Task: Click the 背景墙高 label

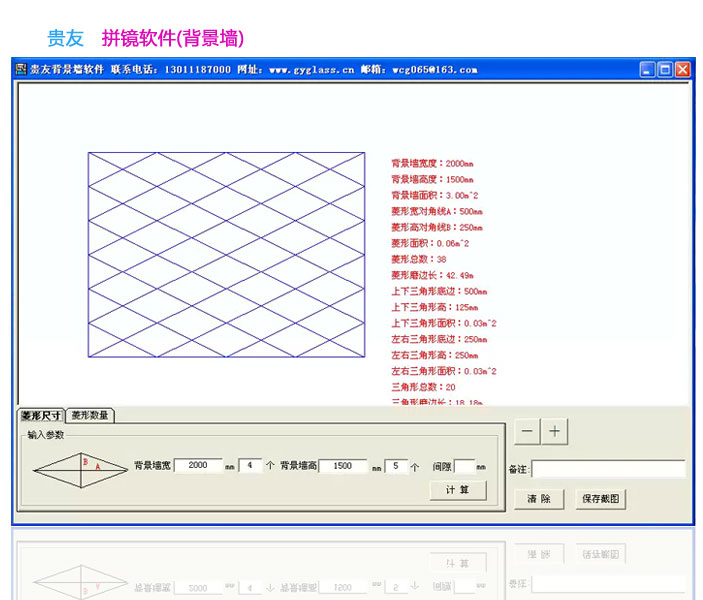Action: point(299,466)
